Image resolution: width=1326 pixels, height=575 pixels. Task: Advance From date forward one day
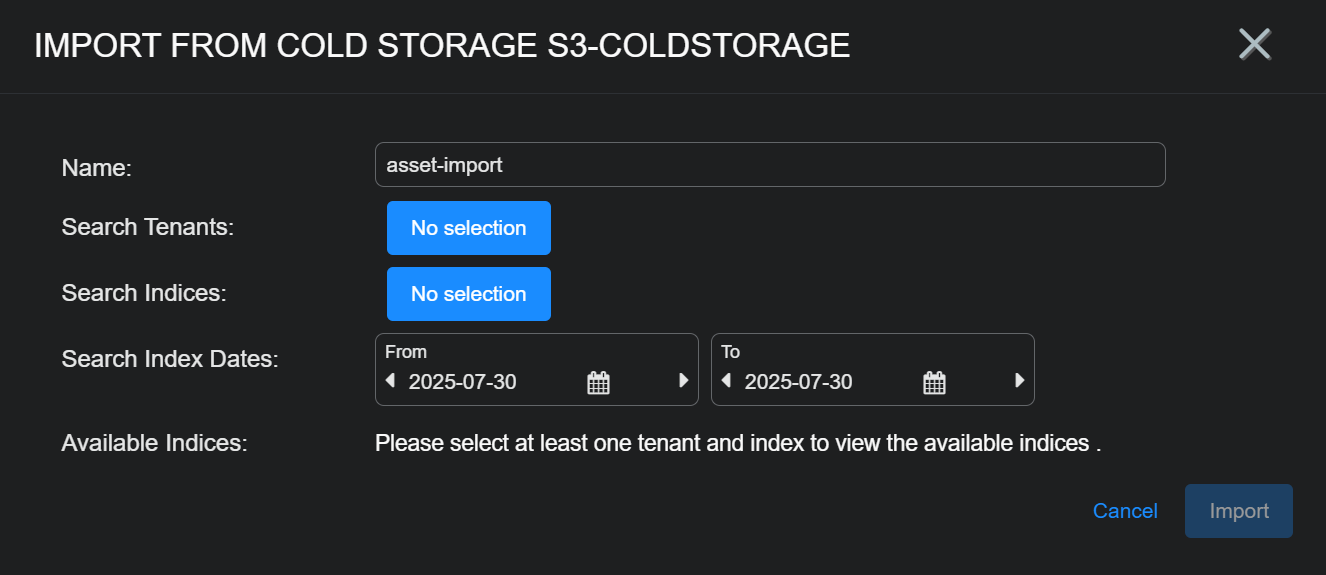(x=684, y=381)
